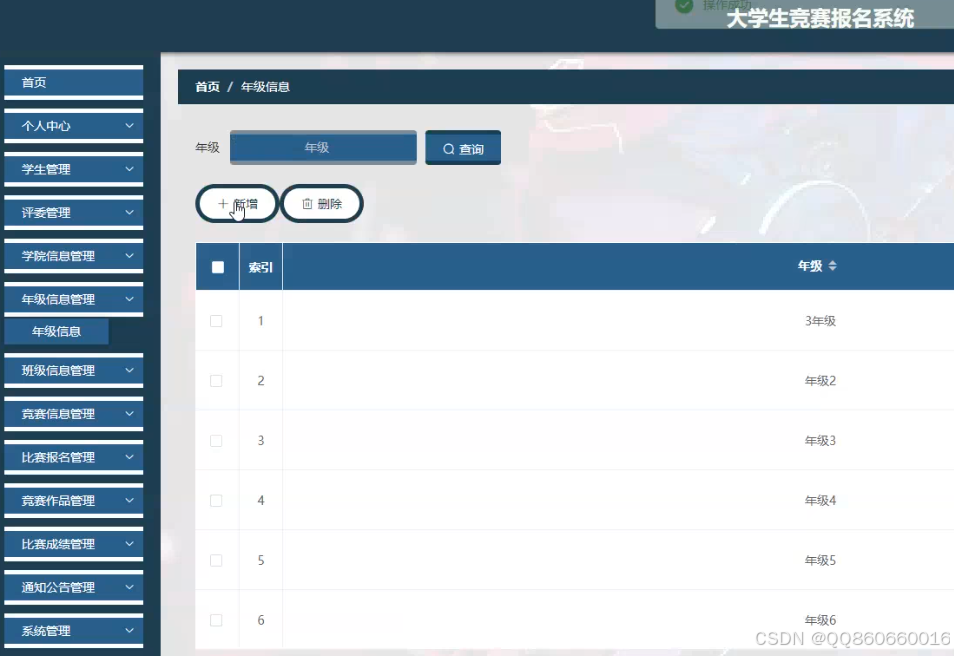Click the plus icon on the 新增 button

pyautogui.click(x=222, y=203)
